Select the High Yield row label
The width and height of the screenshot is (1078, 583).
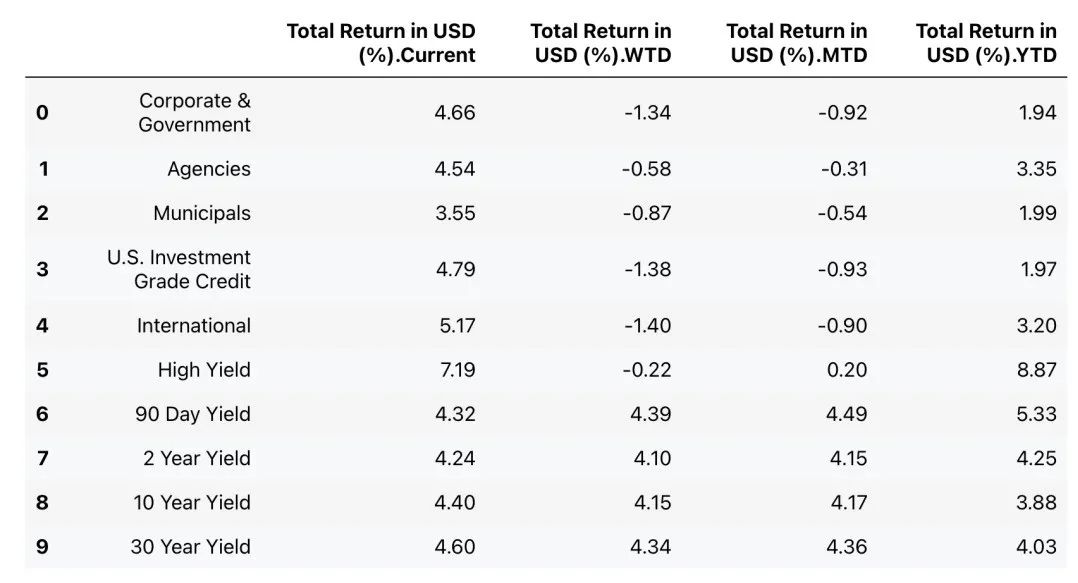[204, 370]
